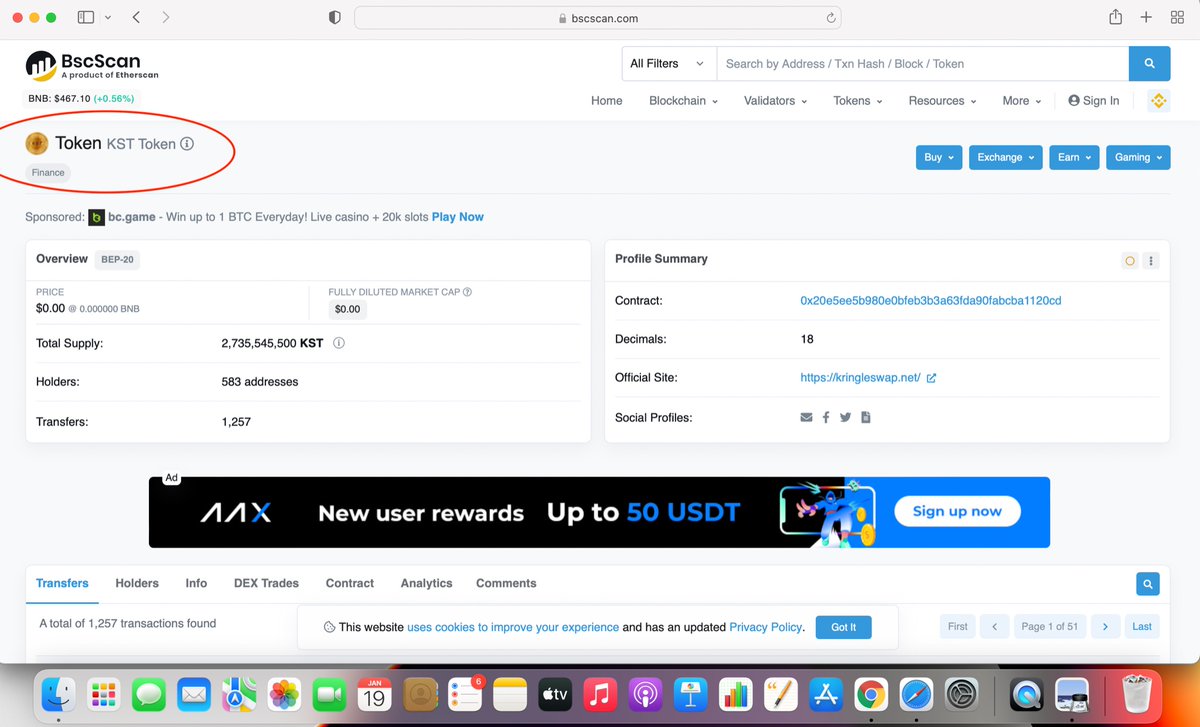Click Got It on cookie notice

pos(843,627)
